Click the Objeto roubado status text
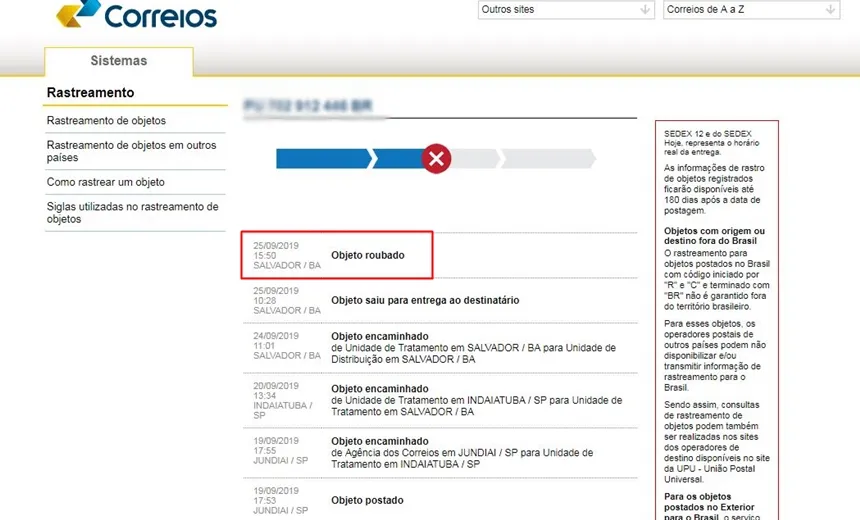Screen dimensions: 860x520 tap(367, 255)
